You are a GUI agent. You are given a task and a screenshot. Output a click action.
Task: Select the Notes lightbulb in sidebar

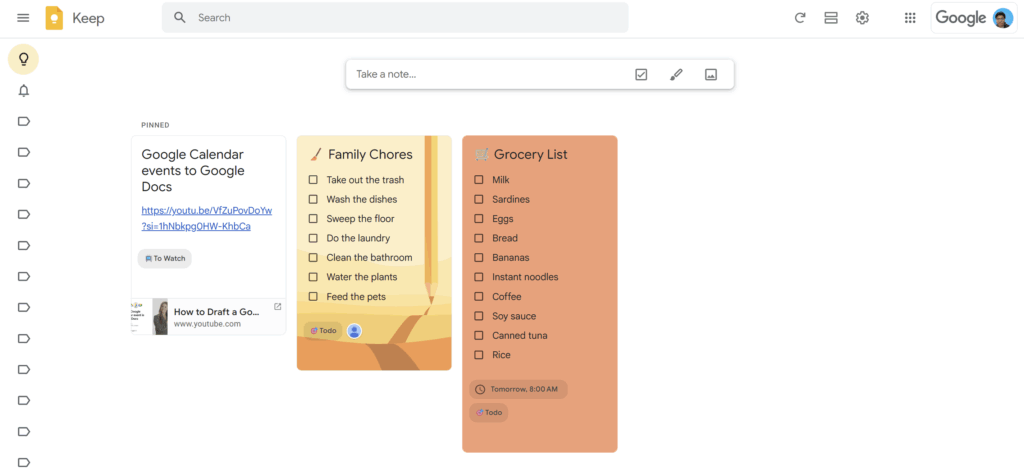(24, 59)
